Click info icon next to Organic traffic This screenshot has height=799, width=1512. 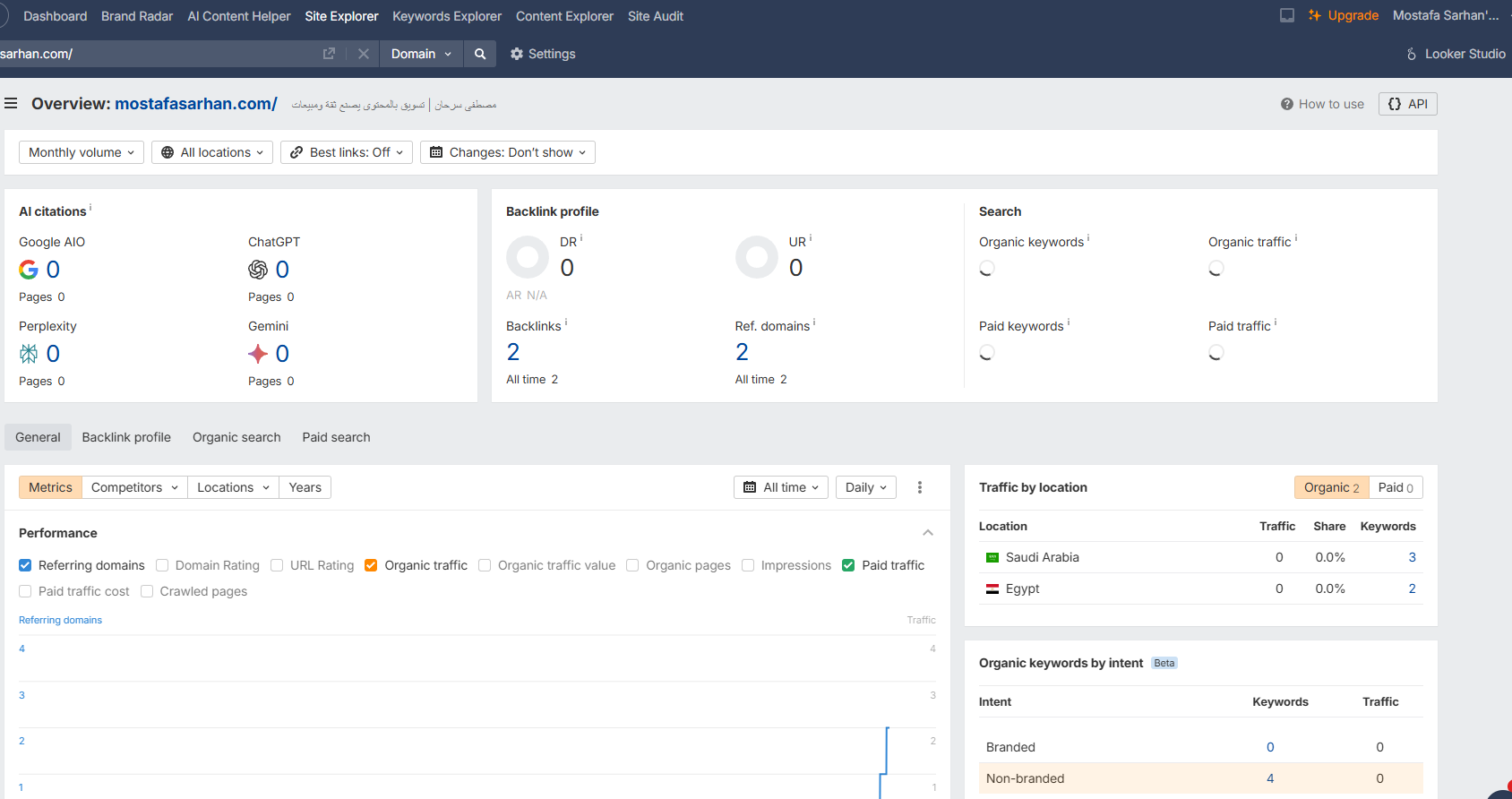(x=1296, y=238)
